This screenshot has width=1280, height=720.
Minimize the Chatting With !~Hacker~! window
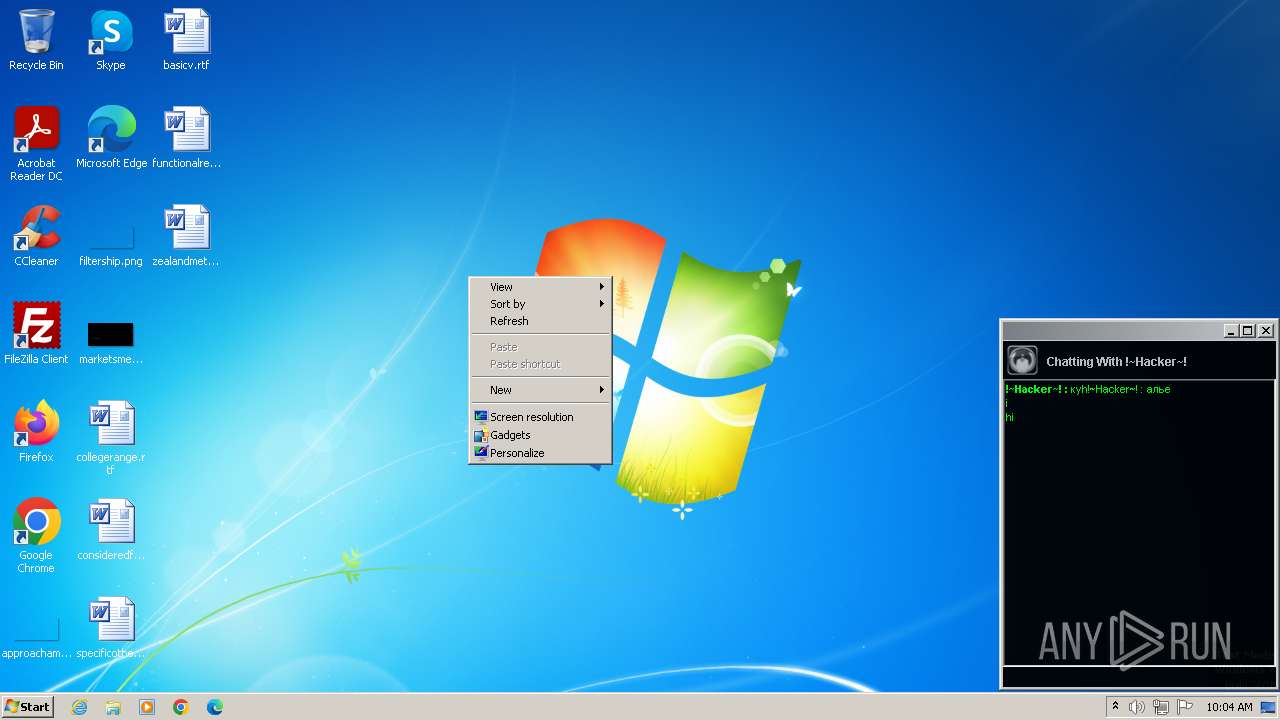1231,331
